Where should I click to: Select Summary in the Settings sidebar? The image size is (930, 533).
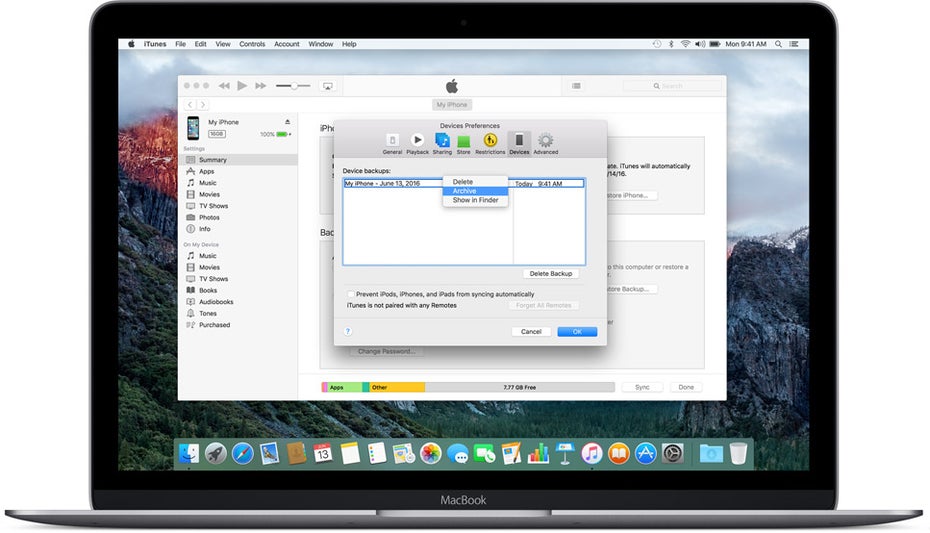(238, 160)
